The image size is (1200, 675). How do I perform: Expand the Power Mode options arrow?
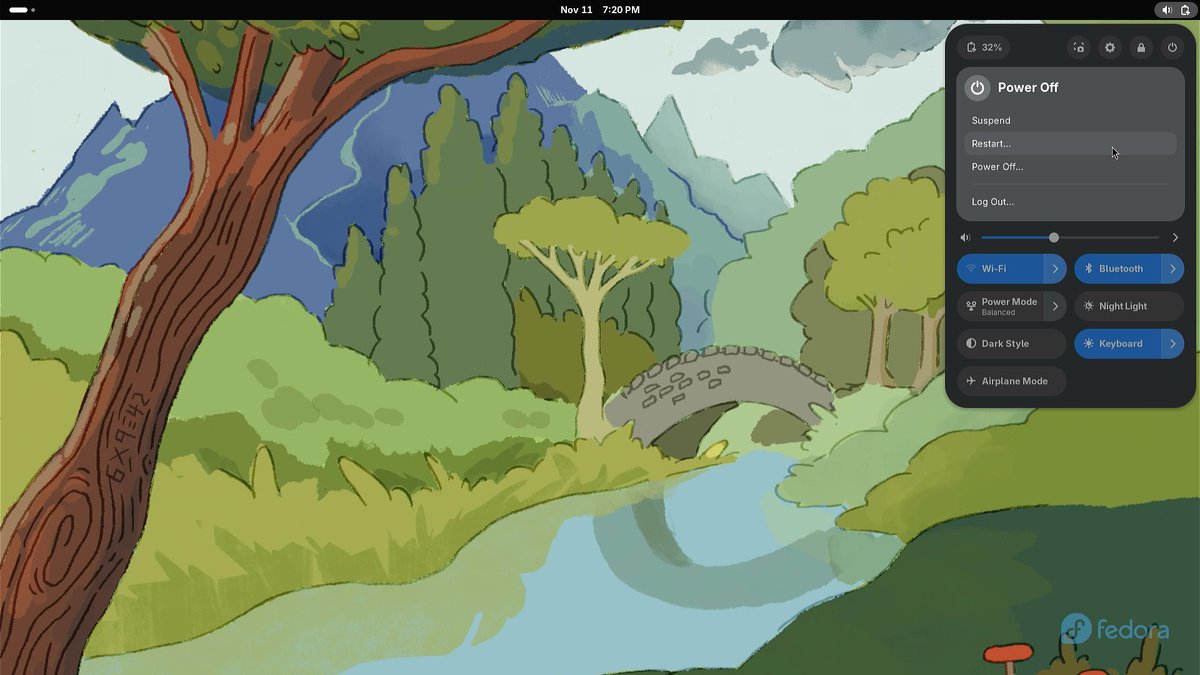[1055, 306]
